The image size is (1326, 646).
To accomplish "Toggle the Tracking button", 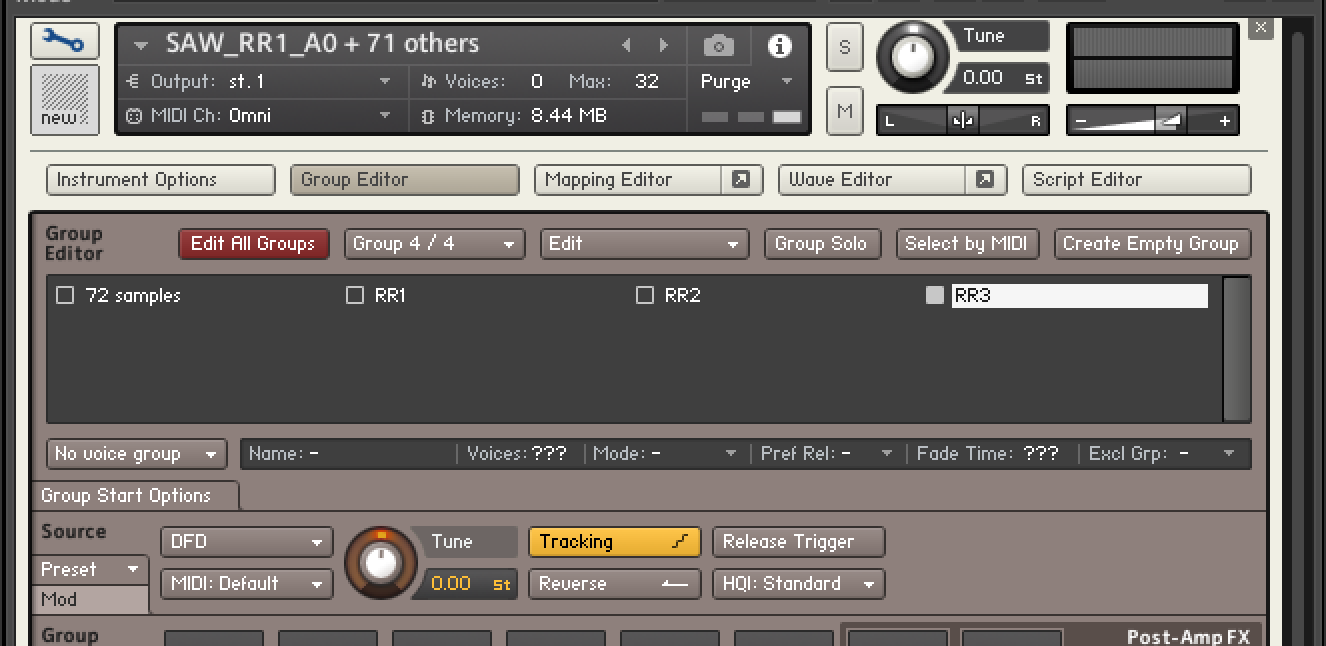I will click(614, 542).
